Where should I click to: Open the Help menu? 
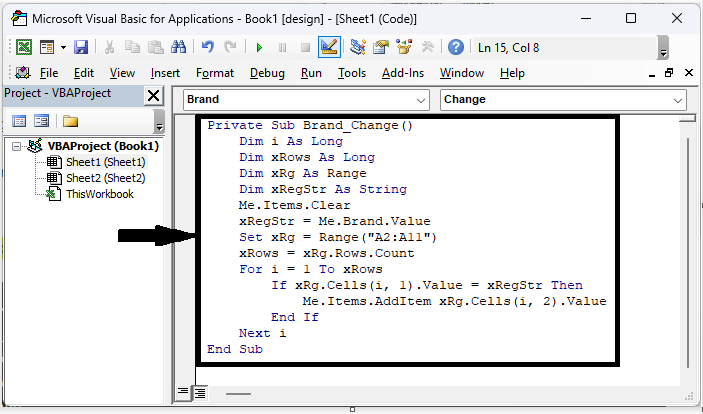tap(512, 73)
